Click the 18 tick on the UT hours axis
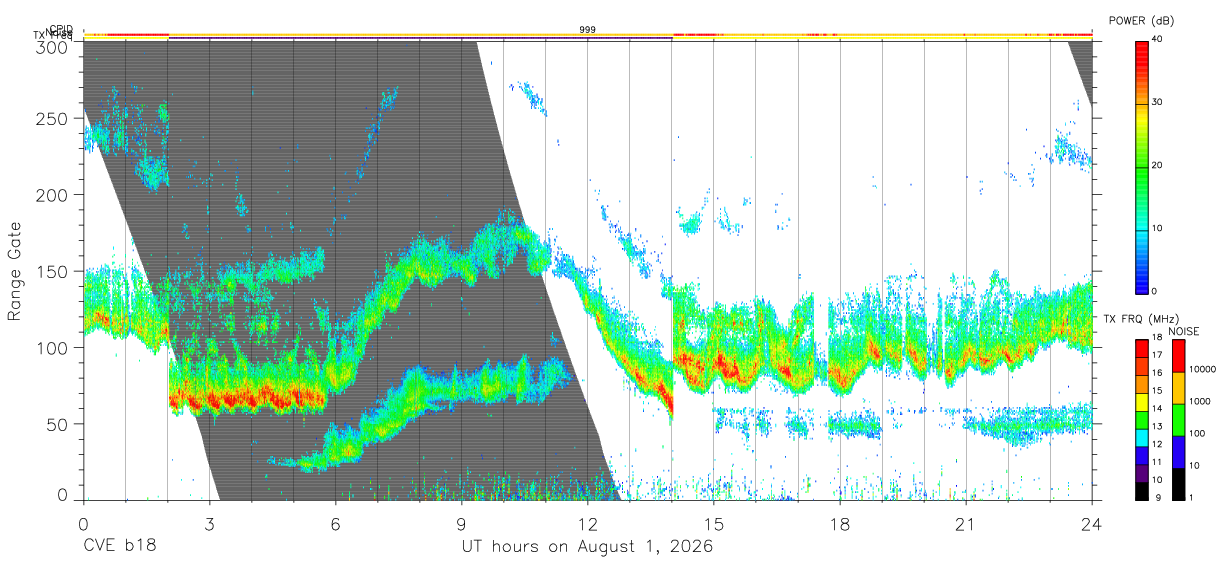 click(840, 524)
